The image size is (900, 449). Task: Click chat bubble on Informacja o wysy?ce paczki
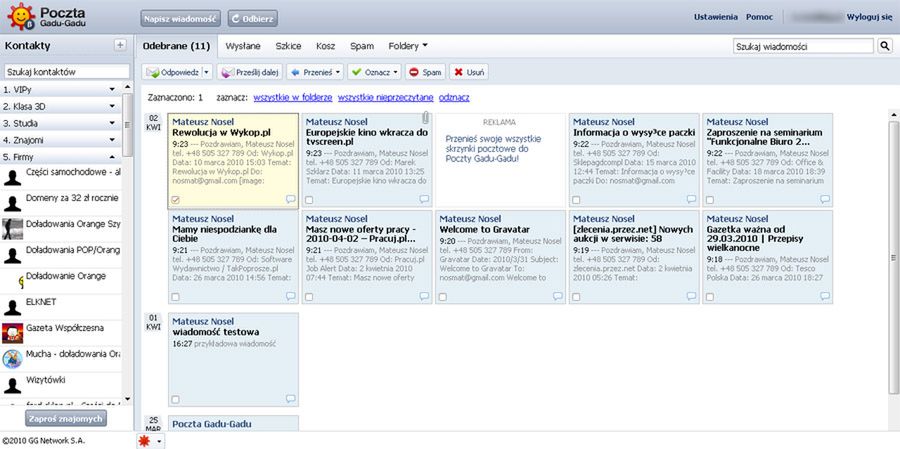(x=691, y=199)
